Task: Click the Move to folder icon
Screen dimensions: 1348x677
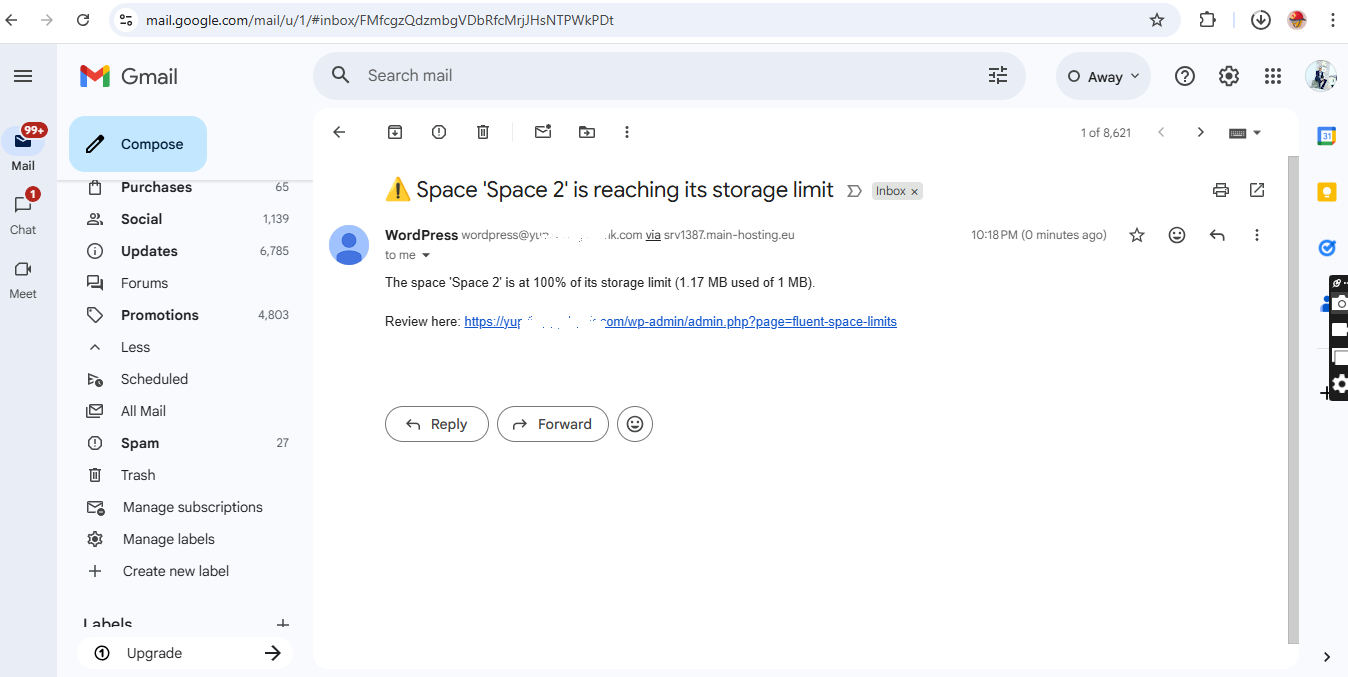Action: coord(587,132)
